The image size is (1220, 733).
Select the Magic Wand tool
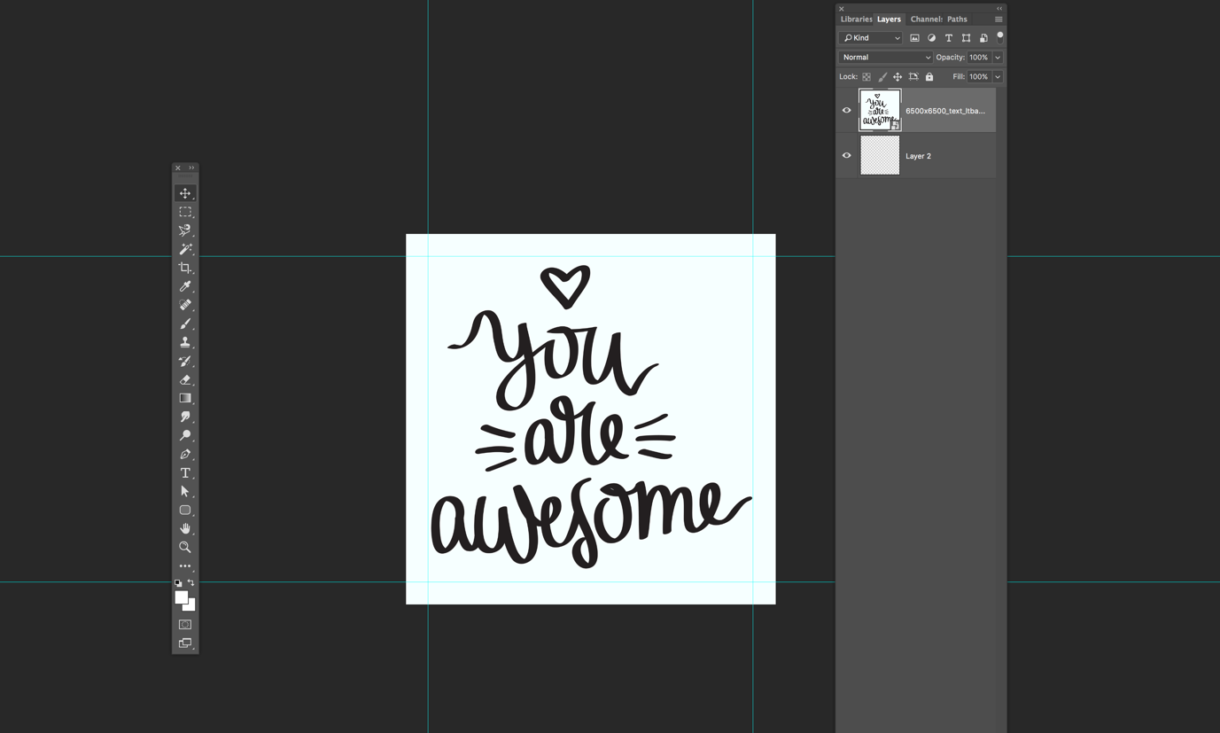click(185, 249)
